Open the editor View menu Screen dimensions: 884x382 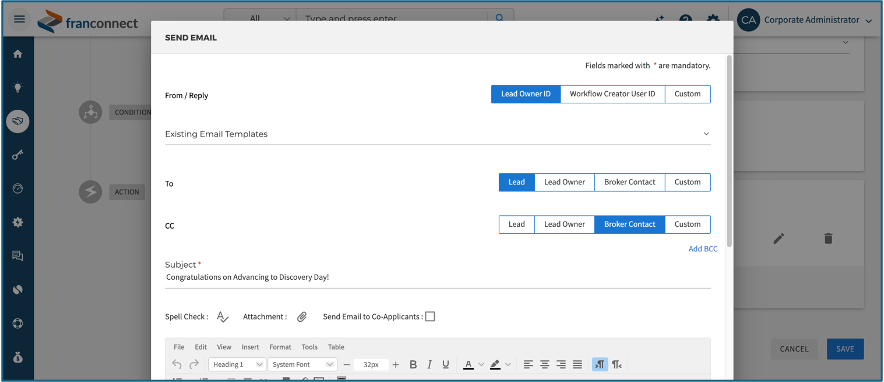click(224, 347)
